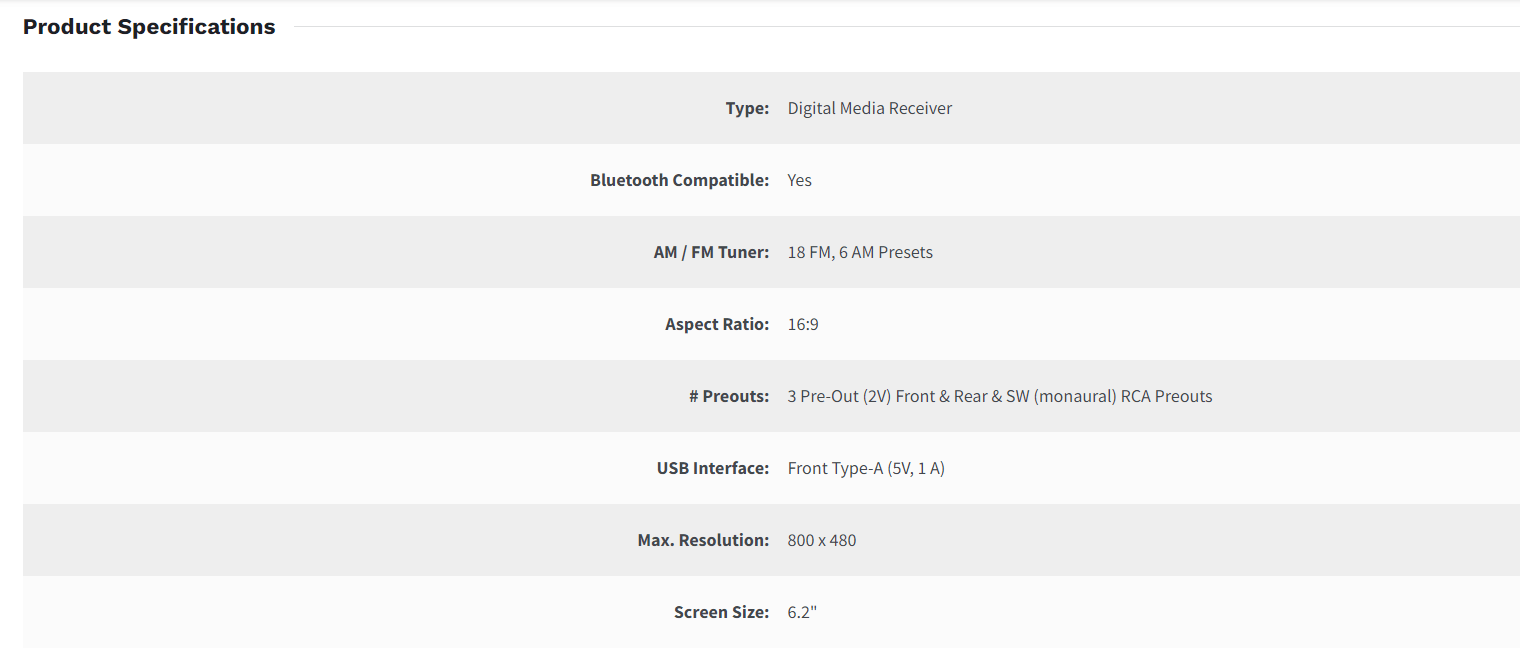Click the "800 x 480" resolution value

[x=821, y=540]
